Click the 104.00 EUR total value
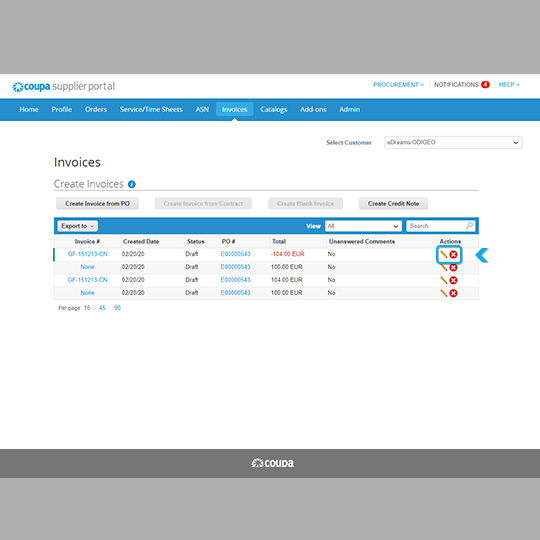 point(287,280)
